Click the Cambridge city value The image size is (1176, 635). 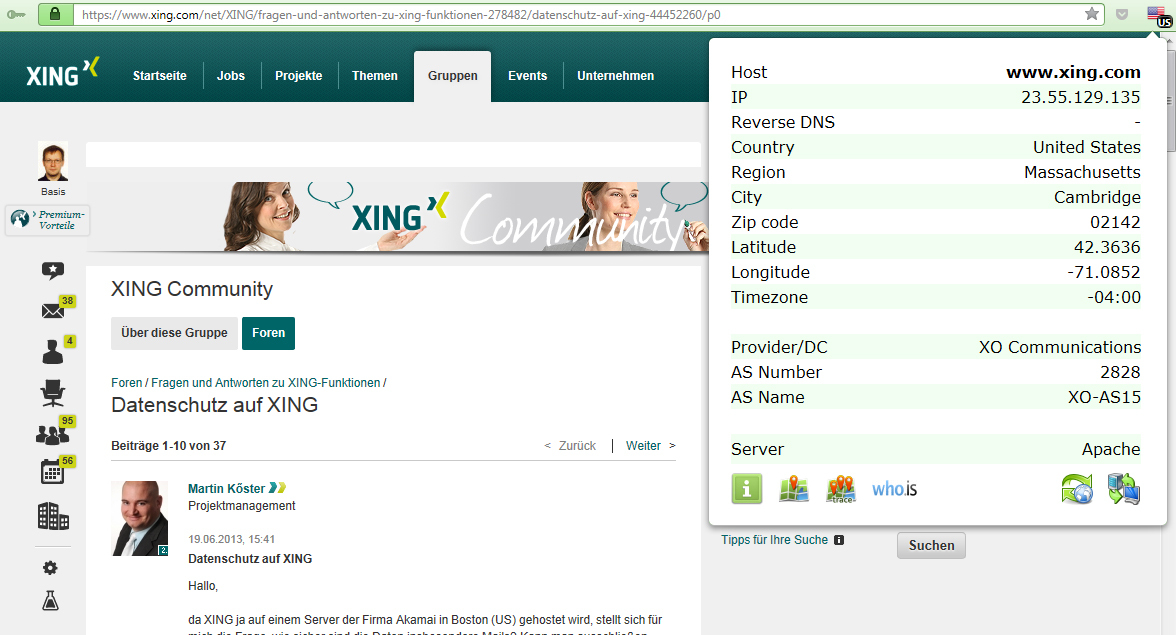point(1097,197)
